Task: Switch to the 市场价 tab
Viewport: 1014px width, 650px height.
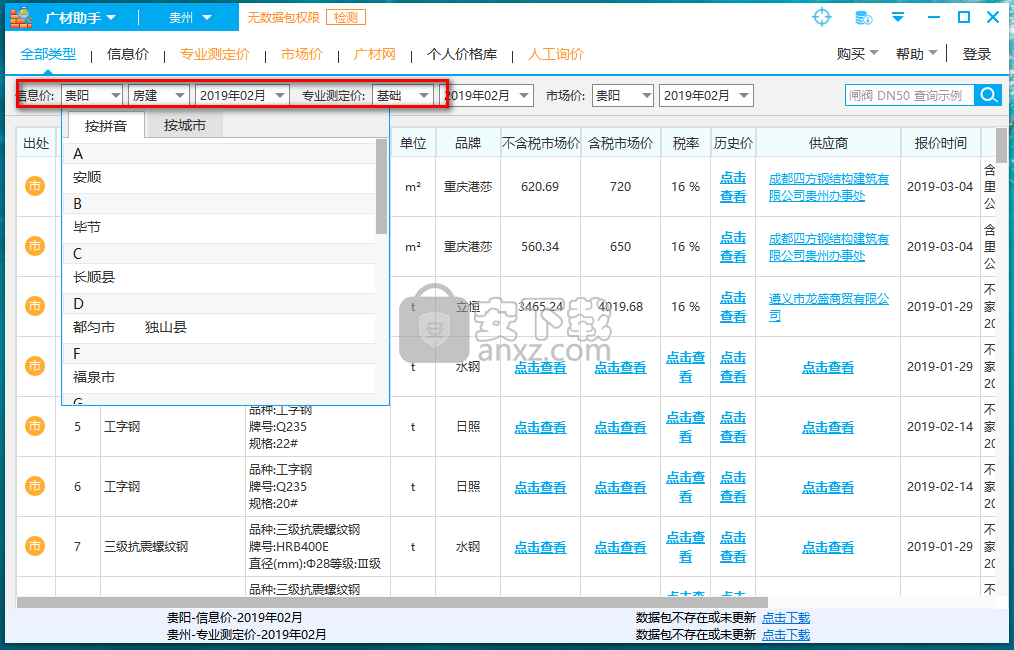Action: pos(301,54)
